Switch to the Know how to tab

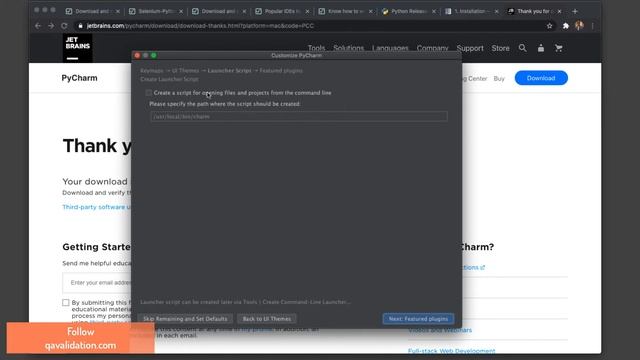coord(345,11)
